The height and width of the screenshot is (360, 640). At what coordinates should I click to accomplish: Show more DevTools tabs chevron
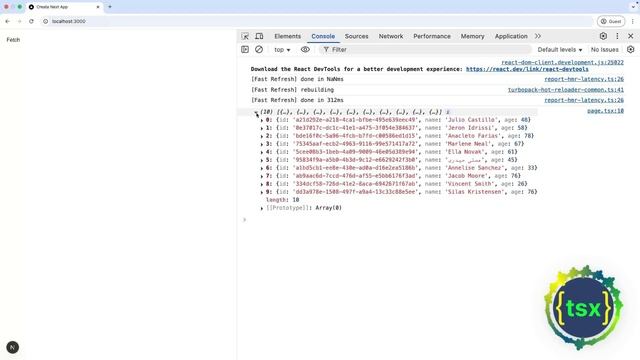(x=538, y=36)
